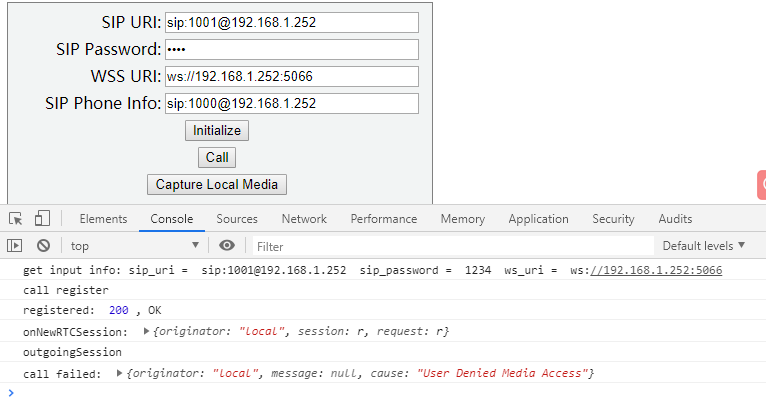Select the Application tab
This screenshot has height=409, width=766.
click(538, 219)
